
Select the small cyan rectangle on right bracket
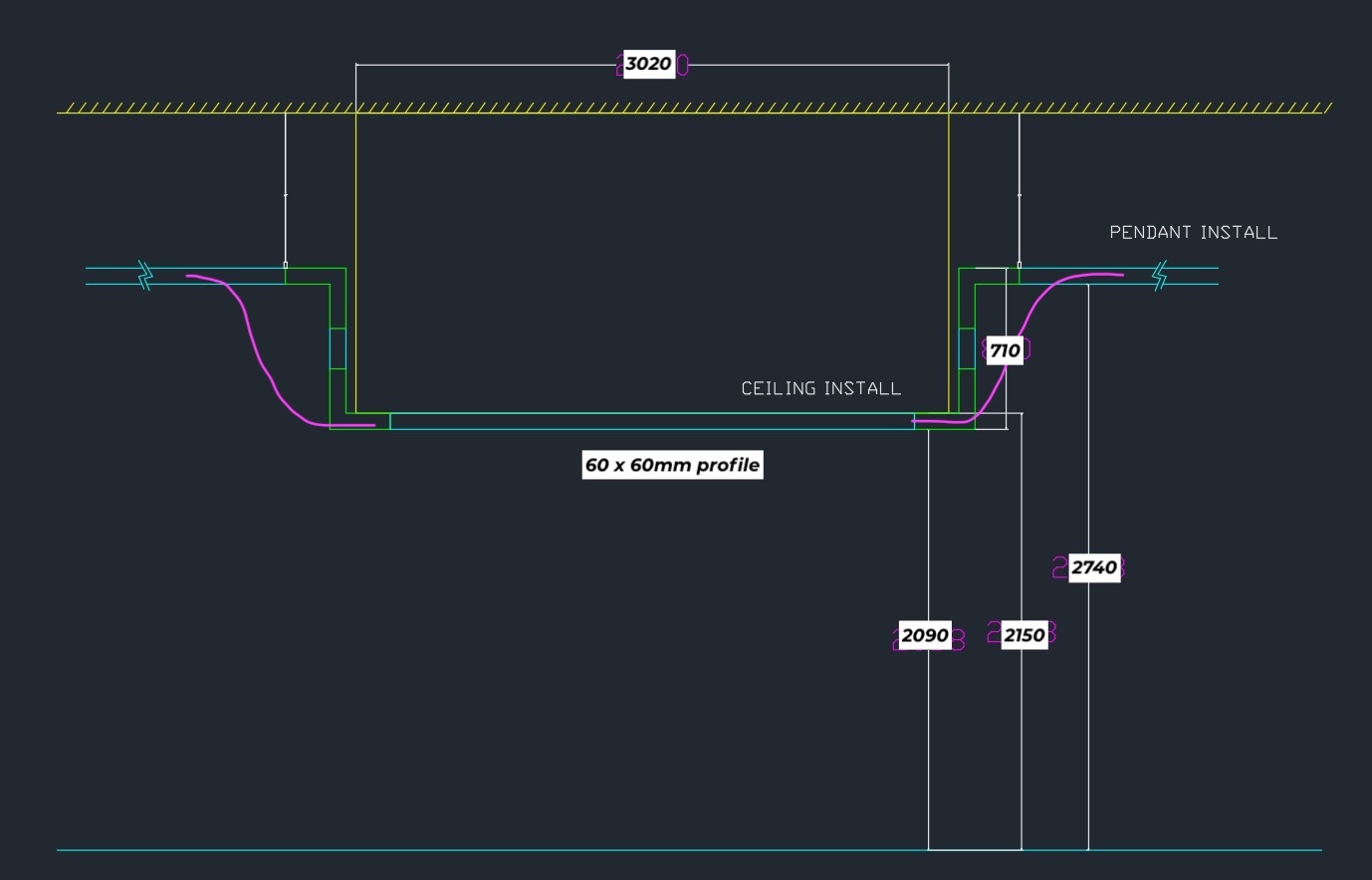pyautogui.click(x=967, y=348)
